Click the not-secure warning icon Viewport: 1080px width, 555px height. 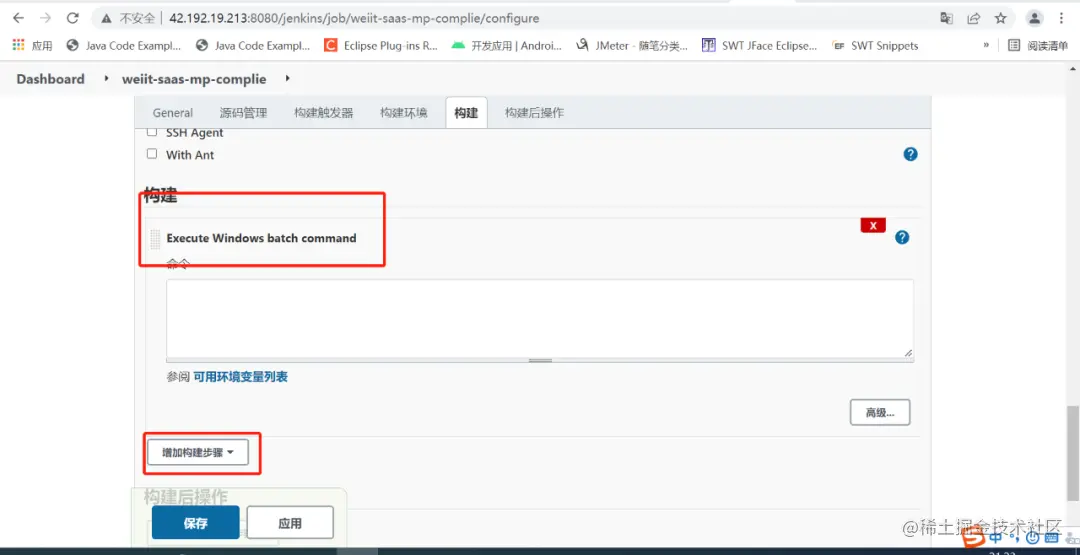(106, 19)
